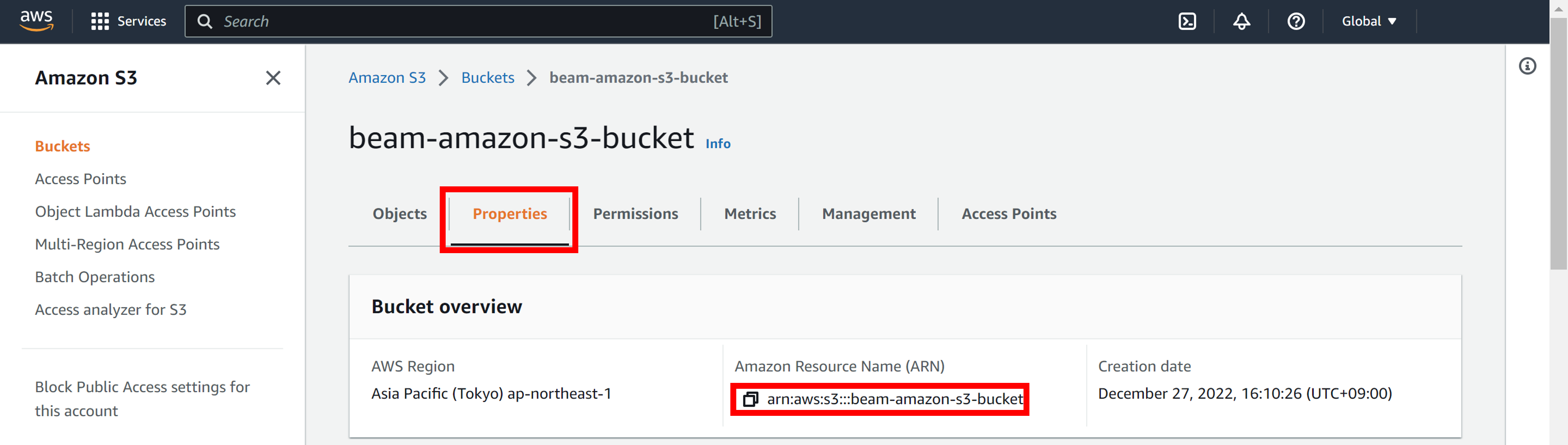Open Access analyzer for S3
The image size is (1568, 445).
(x=111, y=309)
